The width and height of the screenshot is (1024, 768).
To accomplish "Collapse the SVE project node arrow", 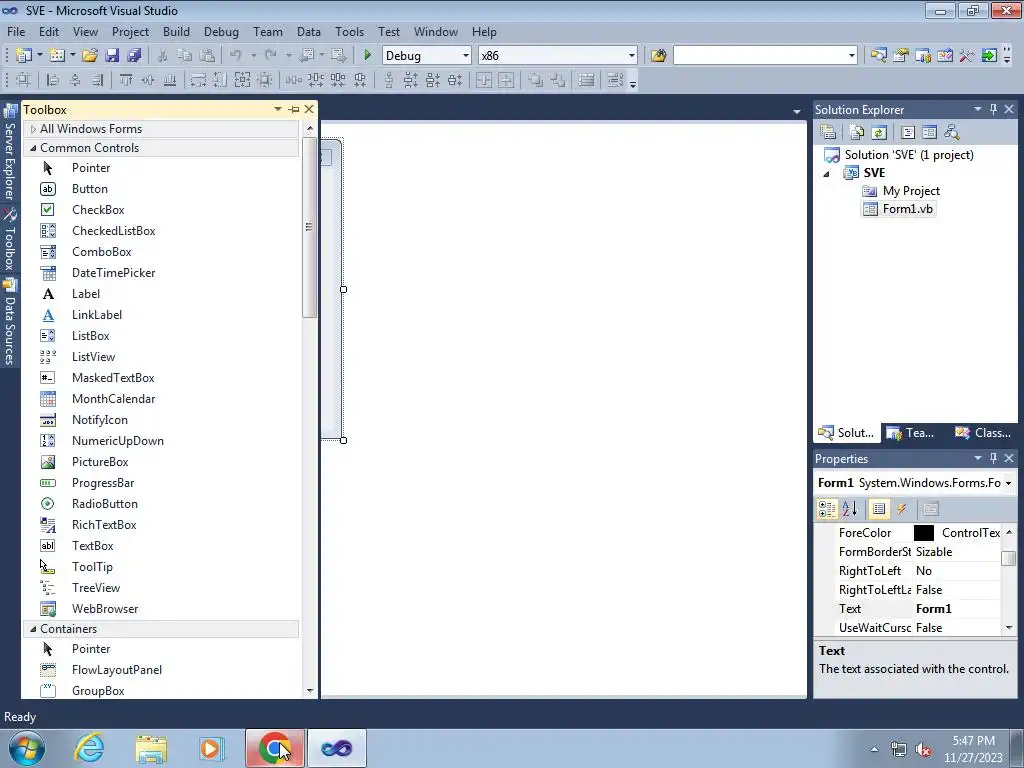I will [827, 174].
